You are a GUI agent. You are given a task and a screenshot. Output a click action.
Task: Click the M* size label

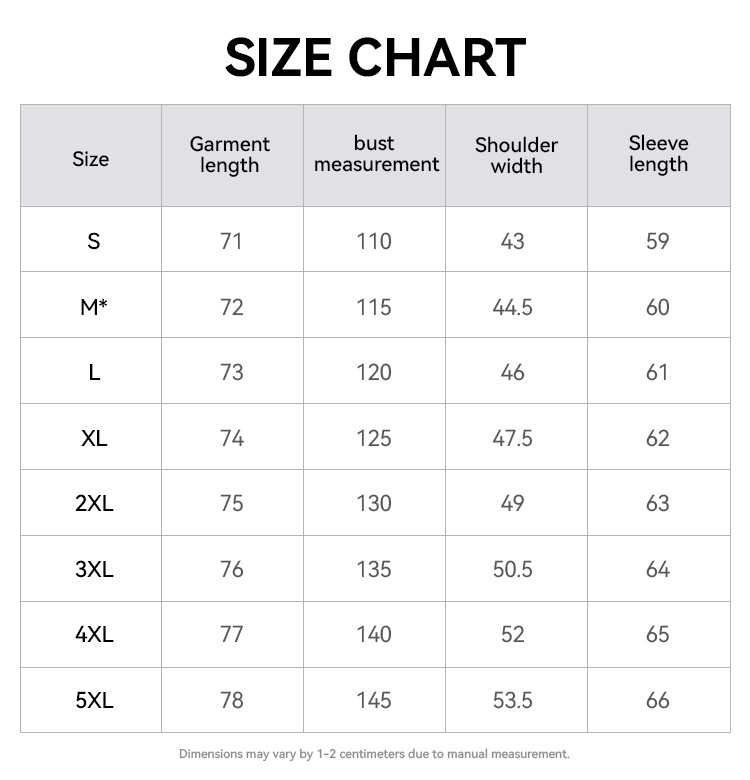[94, 307]
